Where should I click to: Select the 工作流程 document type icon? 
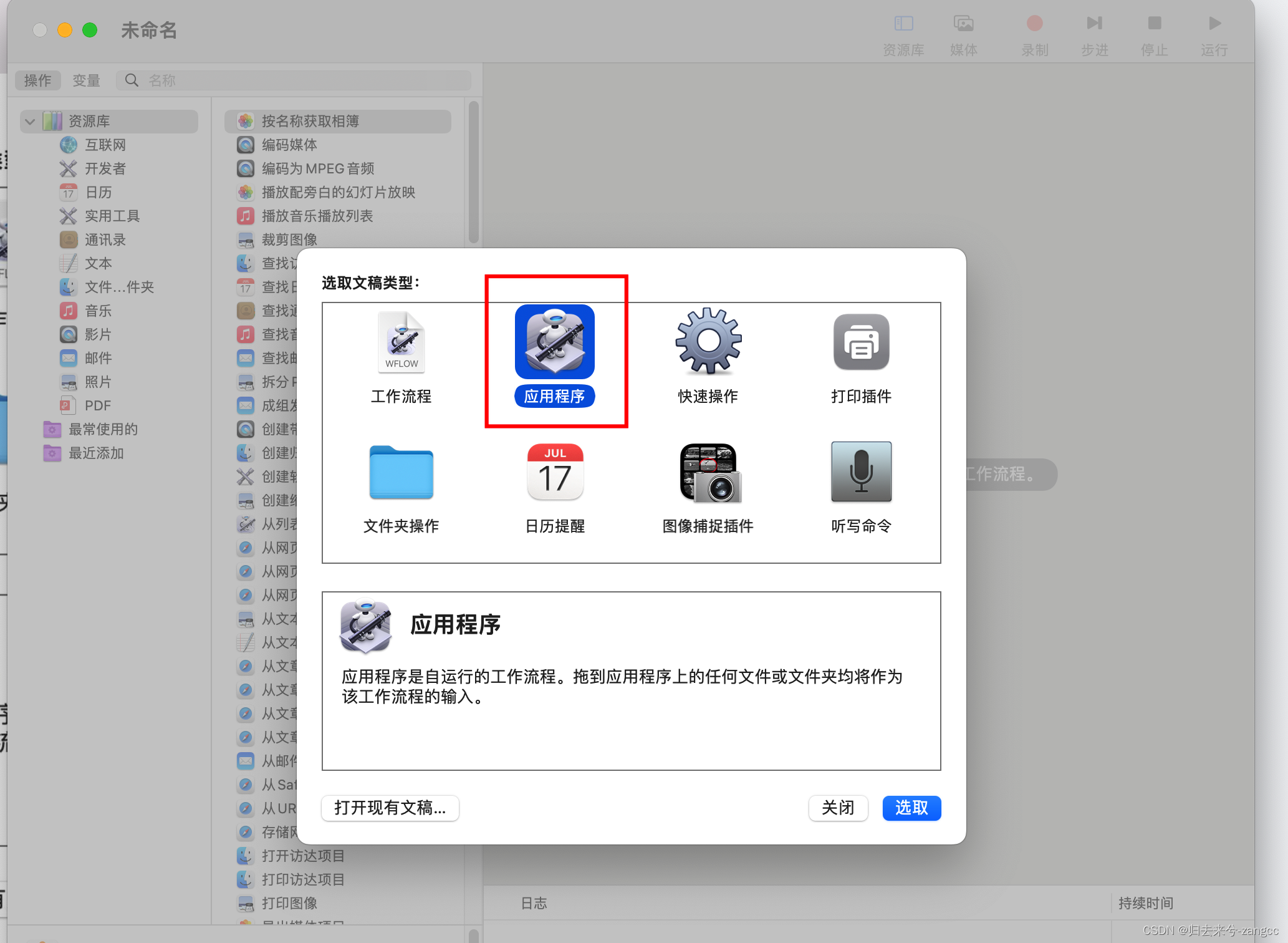click(x=401, y=342)
